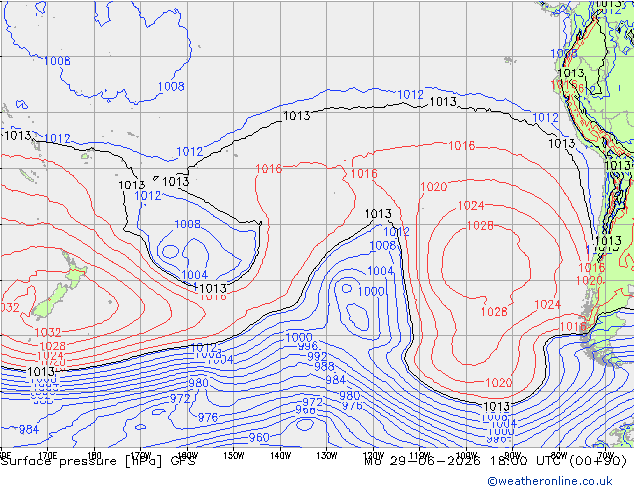The width and height of the screenshot is (634, 490).
Task: Click the 1004 label above the '1013' next to 160W
Action: click(194, 275)
